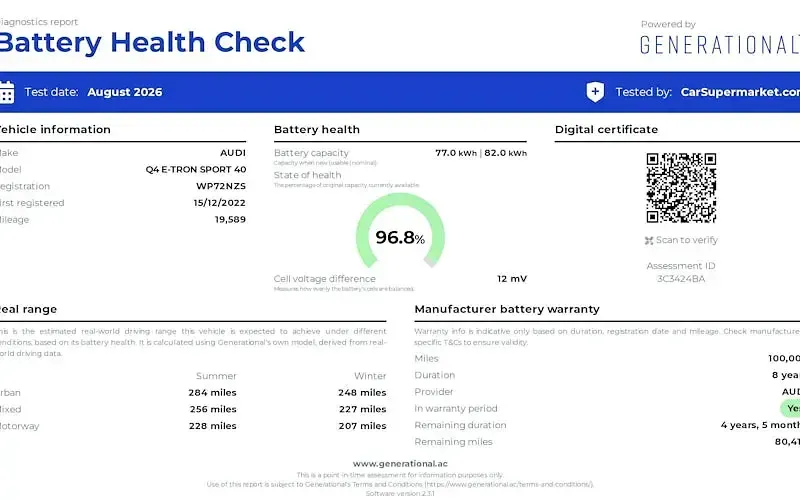
Task: Click the Winter motorway range 207 miles
Action: [x=362, y=426]
